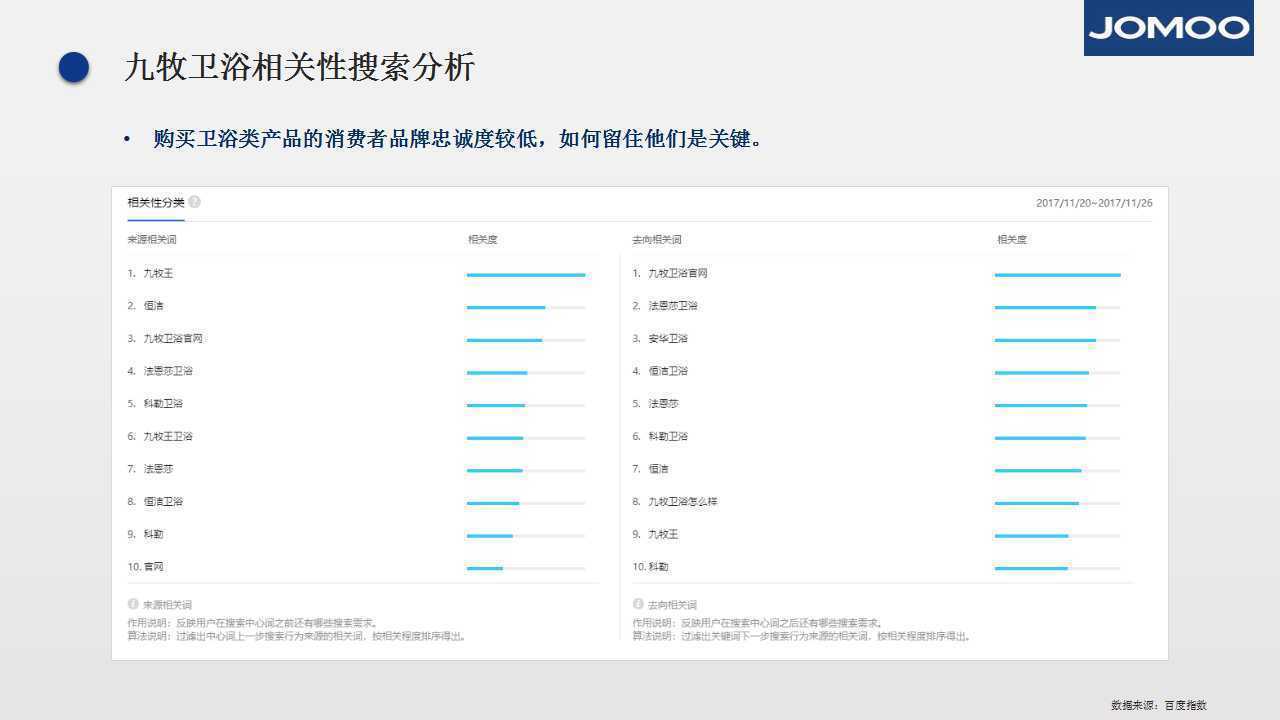
Task: Select source keyword 9. 科勒
Action: point(146,535)
